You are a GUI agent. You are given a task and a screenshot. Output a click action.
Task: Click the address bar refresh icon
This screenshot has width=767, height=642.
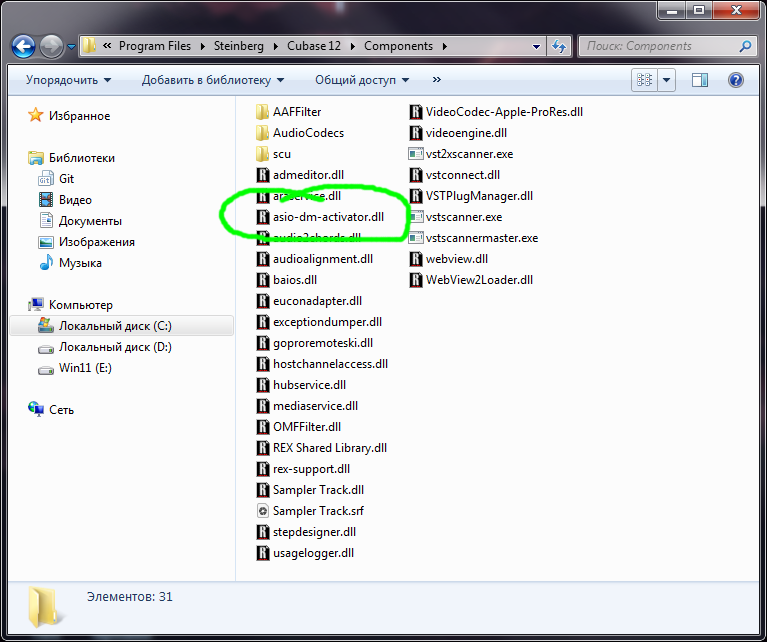(x=560, y=46)
